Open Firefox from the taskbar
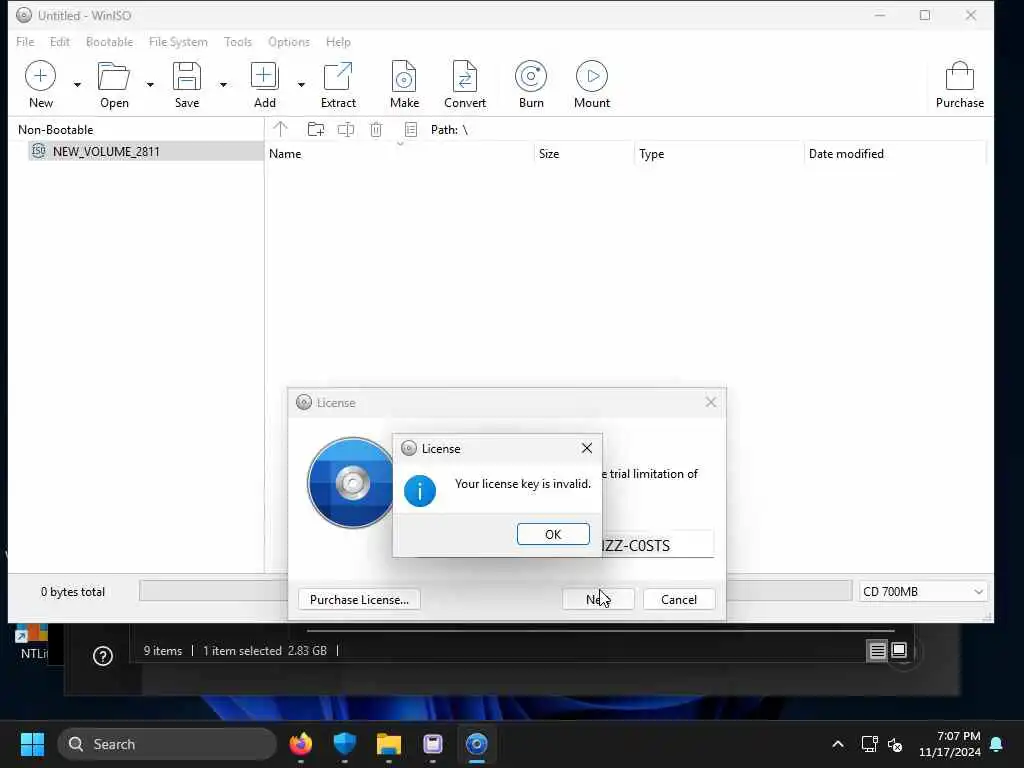Screen dimensions: 1024x768 [x=300, y=744]
